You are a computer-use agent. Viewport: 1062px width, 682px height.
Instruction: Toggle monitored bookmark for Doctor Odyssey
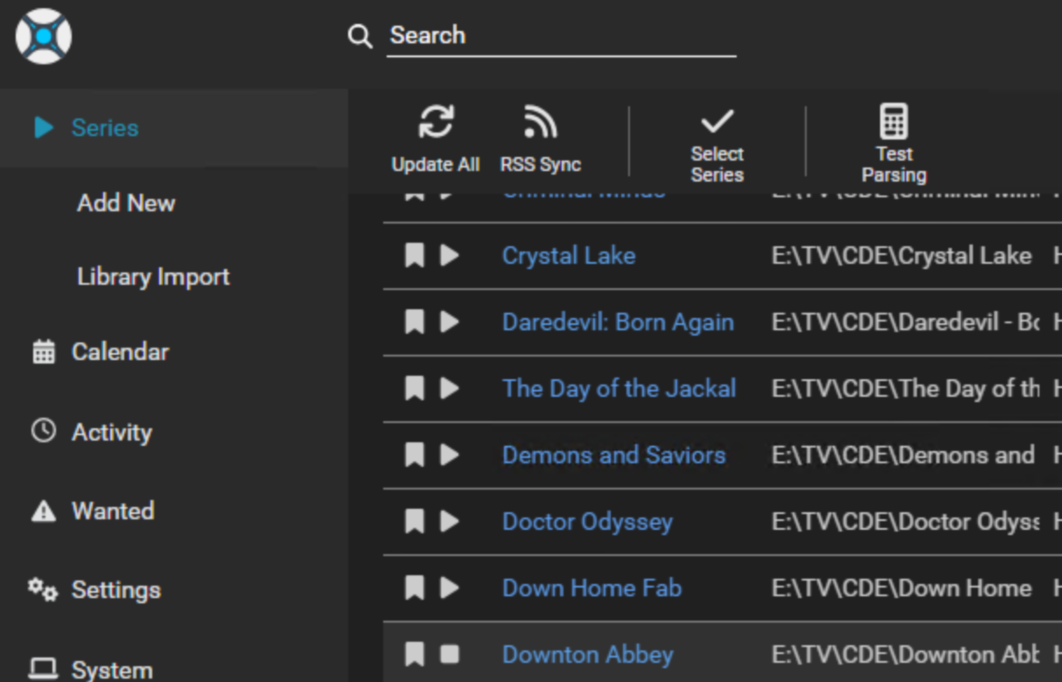pyautogui.click(x=414, y=522)
